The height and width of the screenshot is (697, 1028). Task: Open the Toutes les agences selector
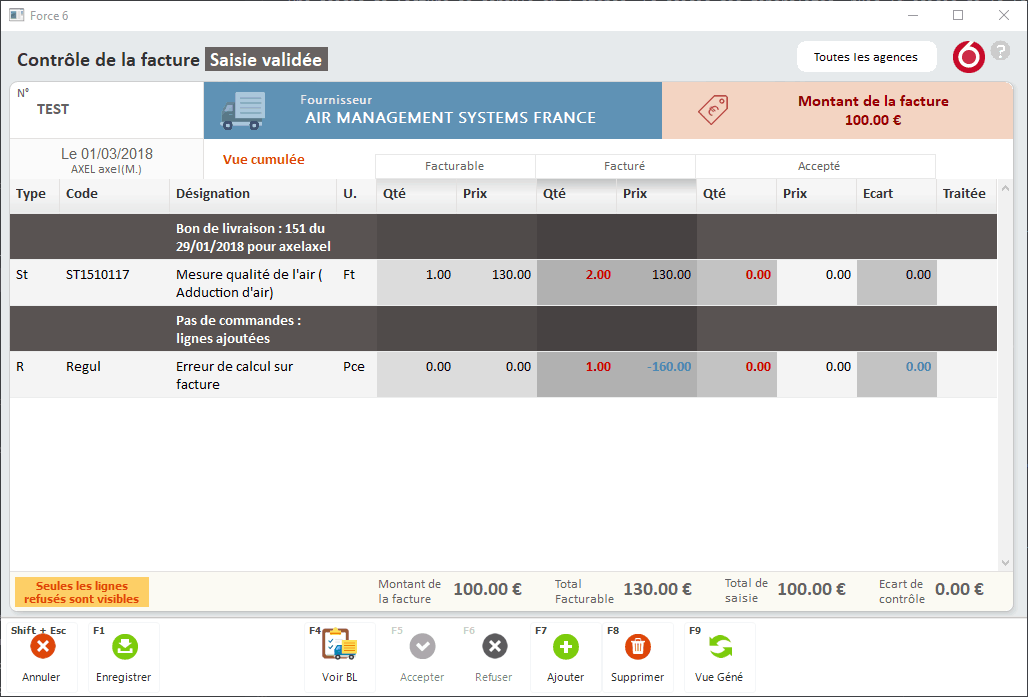click(865, 57)
